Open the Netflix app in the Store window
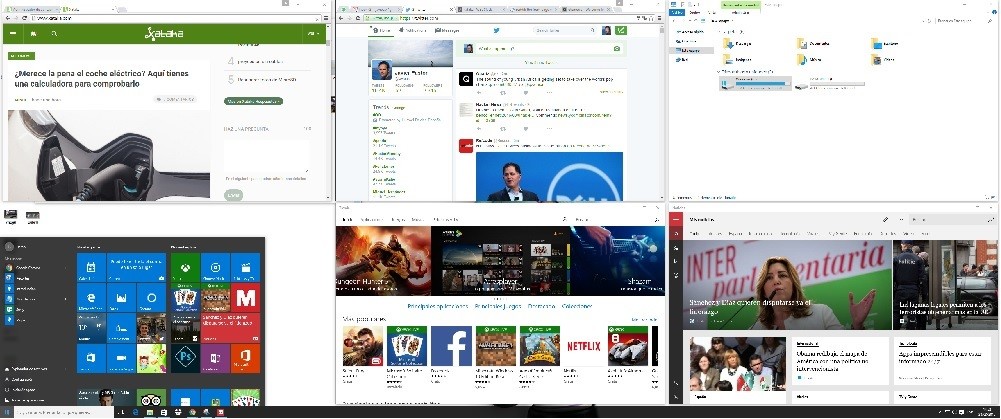1001x419 pixels. click(x=584, y=346)
